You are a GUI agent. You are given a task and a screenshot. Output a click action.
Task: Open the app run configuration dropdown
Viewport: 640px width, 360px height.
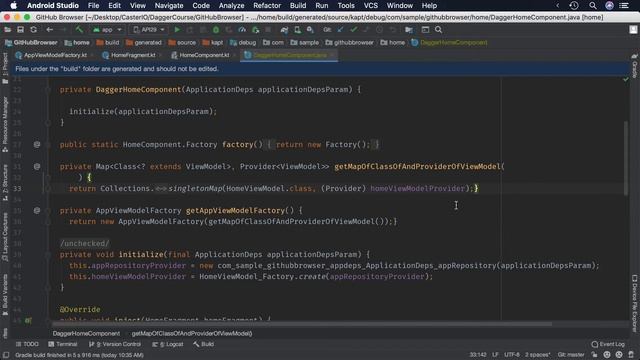pos(107,30)
